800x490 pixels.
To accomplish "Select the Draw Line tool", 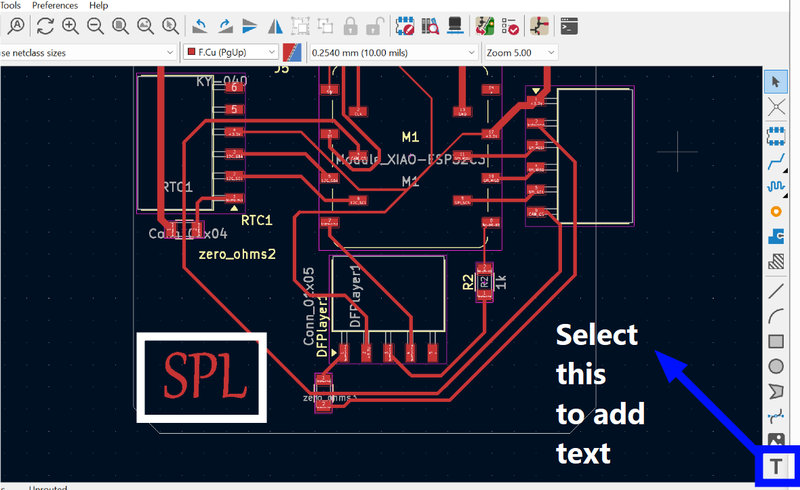I will [776, 291].
